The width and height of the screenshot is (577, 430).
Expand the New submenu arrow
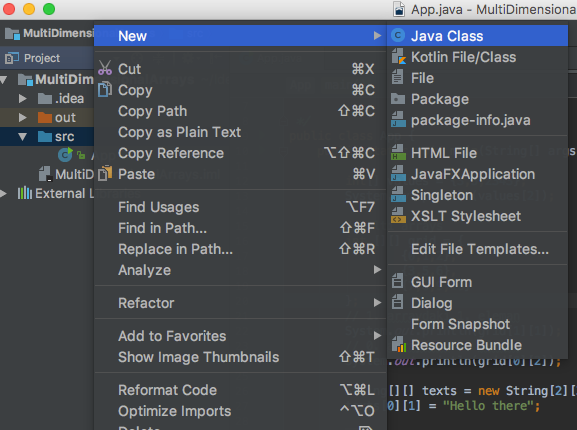coord(377,36)
